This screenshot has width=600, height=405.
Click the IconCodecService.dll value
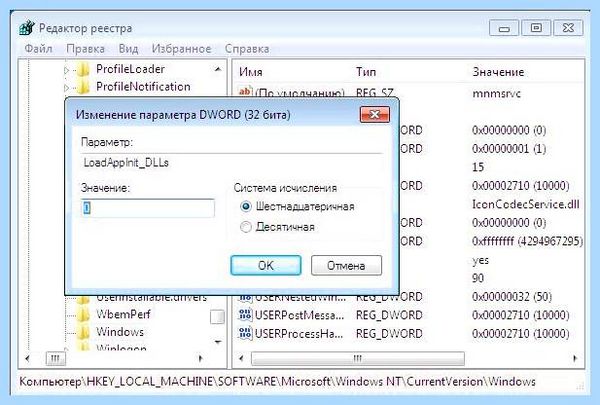[x=525, y=204]
